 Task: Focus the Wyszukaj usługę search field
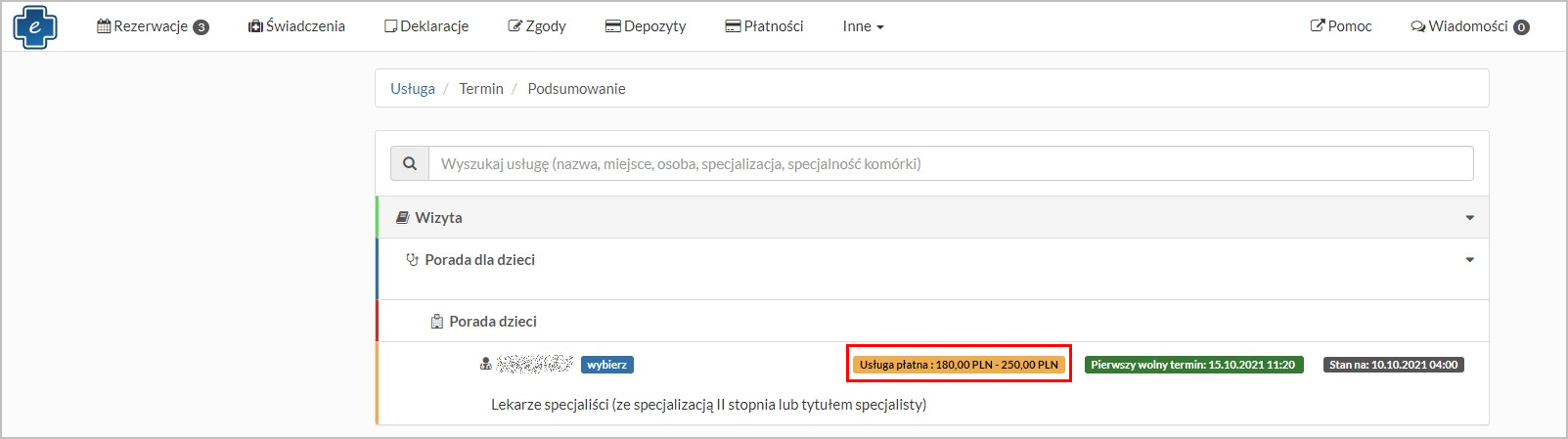click(951, 163)
